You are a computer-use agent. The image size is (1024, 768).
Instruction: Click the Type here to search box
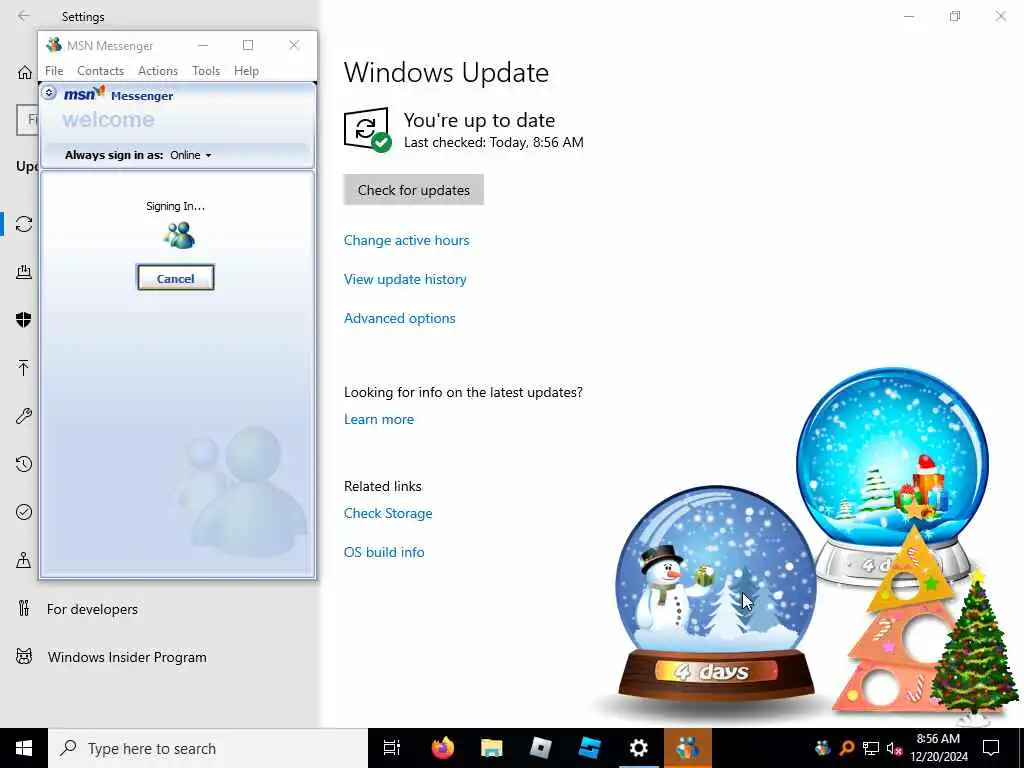[x=208, y=748]
